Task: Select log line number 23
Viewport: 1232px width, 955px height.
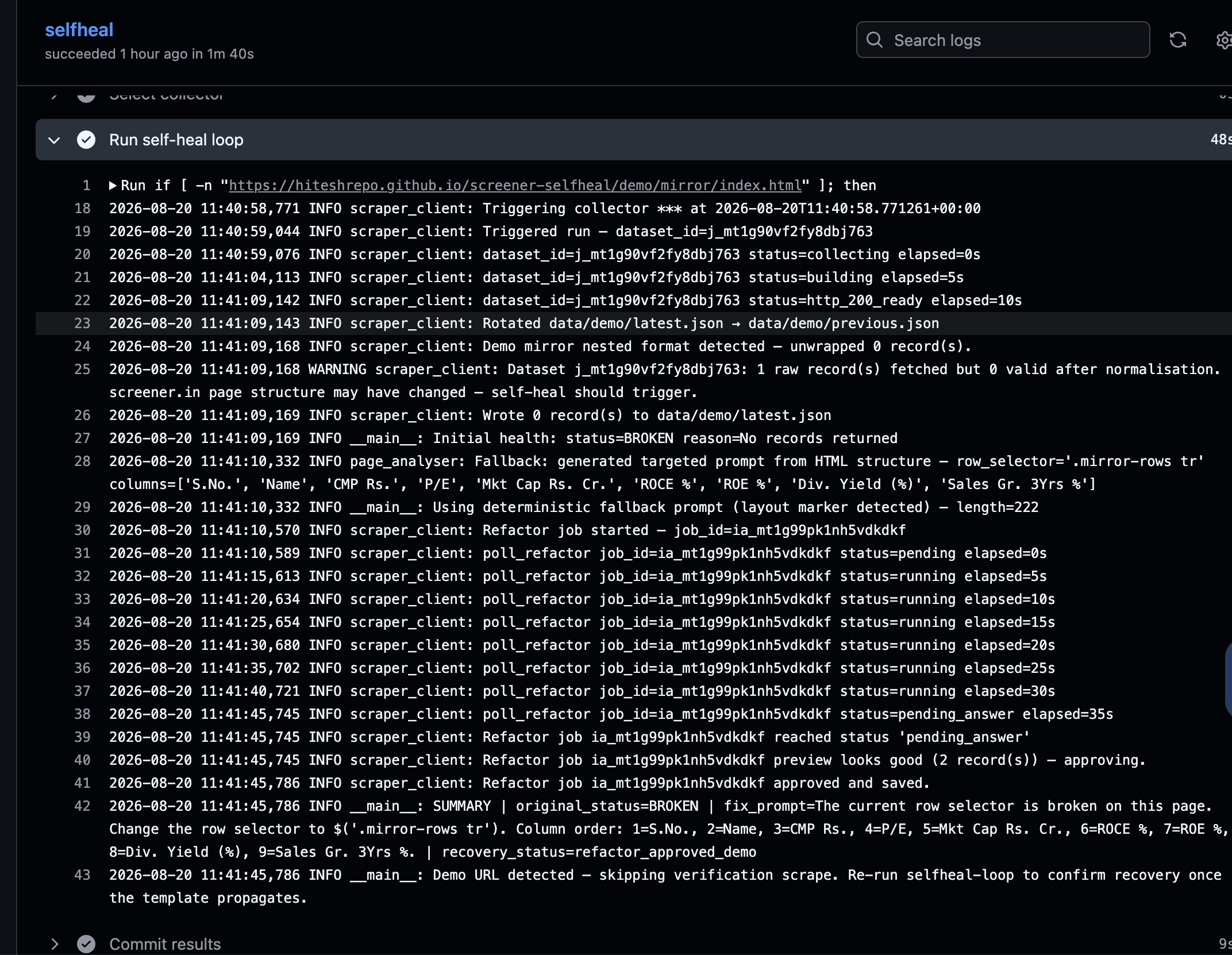Action: [x=82, y=324]
